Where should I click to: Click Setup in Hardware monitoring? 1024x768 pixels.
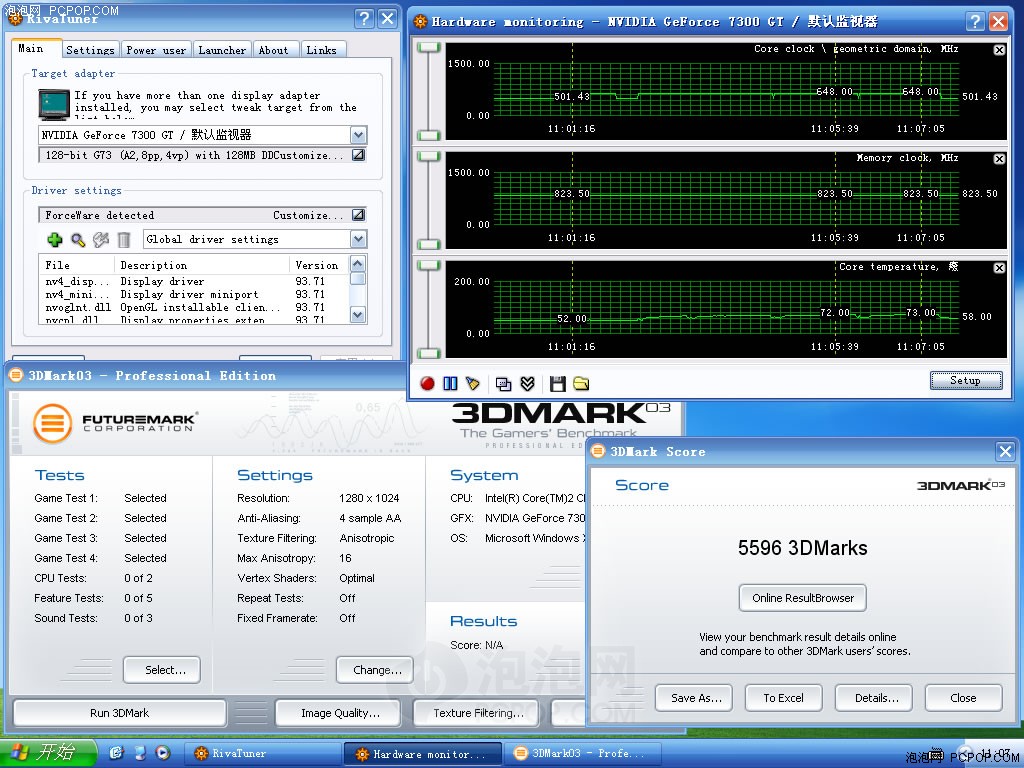point(966,381)
